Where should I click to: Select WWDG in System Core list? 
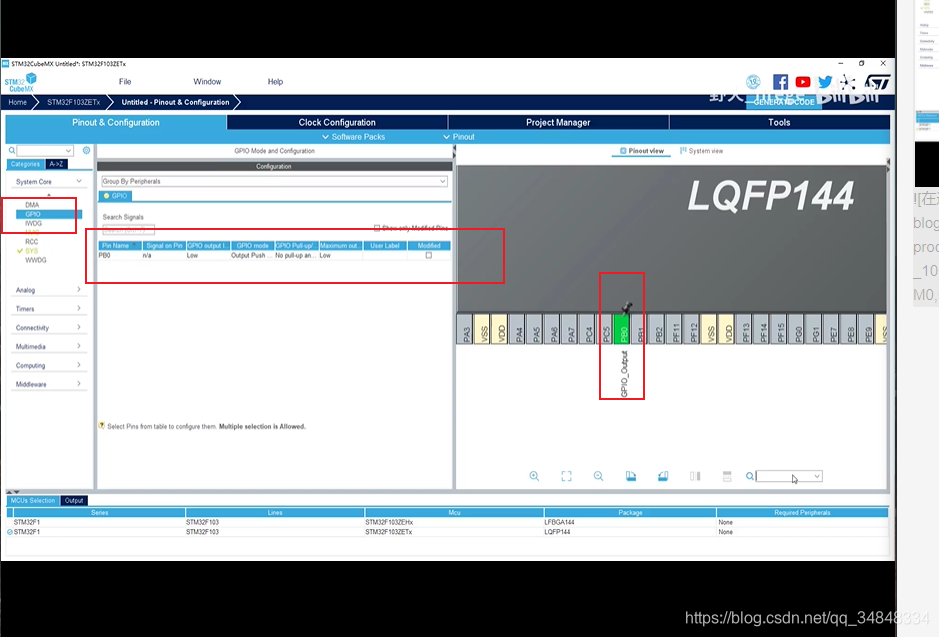pyautogui.click(x=36, y=260)
